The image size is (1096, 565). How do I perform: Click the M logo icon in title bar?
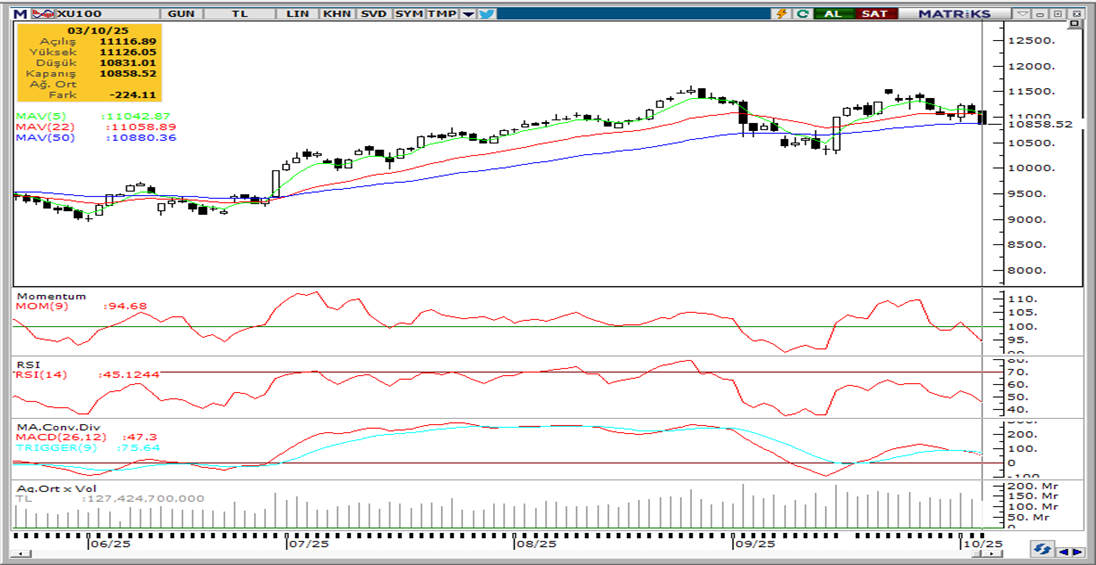click(x=20, y=14)
